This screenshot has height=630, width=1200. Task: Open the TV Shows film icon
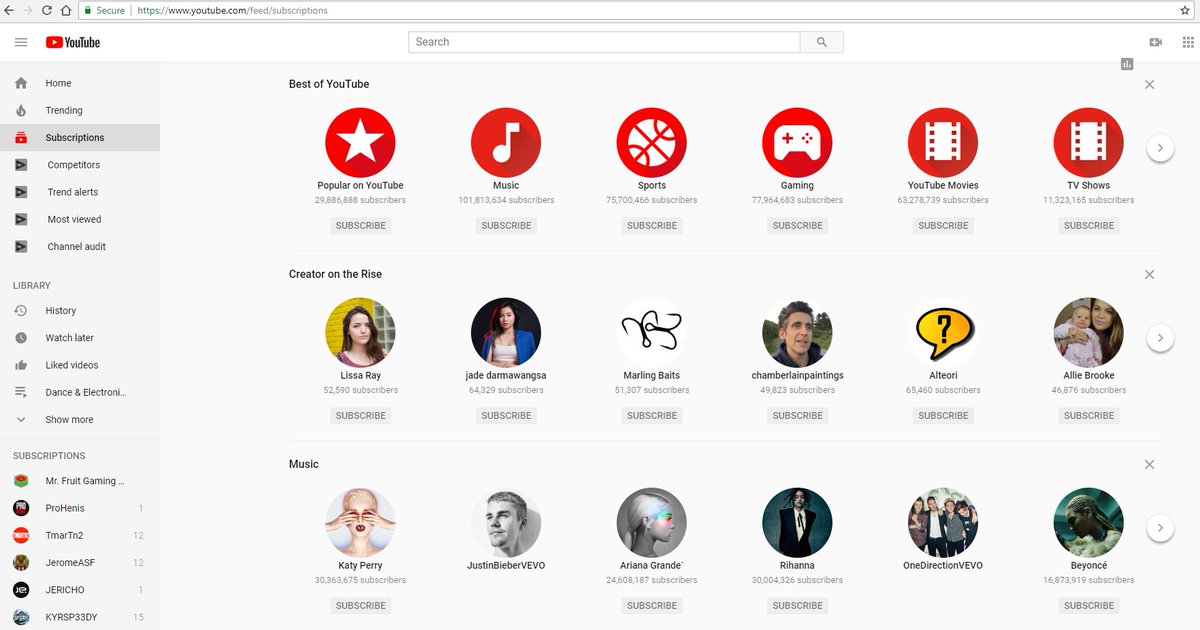1089,143
